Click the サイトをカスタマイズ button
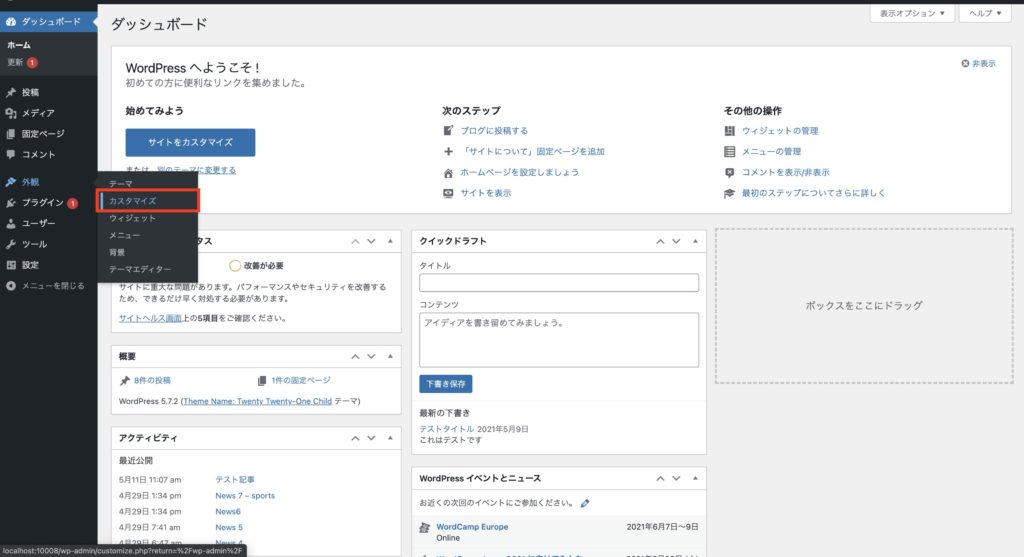This screenshot has height=557, width=1024. coord(190,142)
